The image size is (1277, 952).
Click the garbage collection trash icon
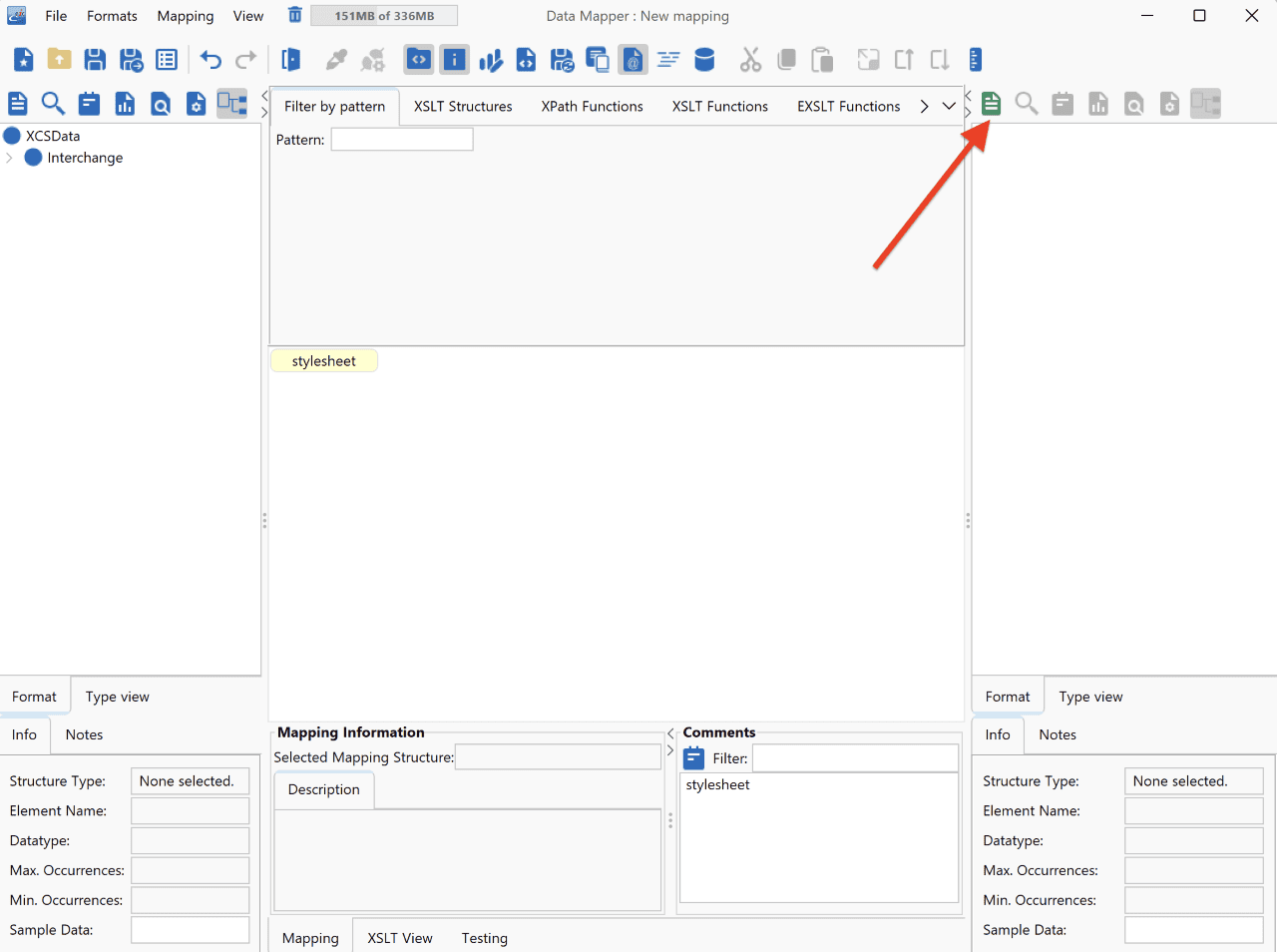click(x=294, y=15)
